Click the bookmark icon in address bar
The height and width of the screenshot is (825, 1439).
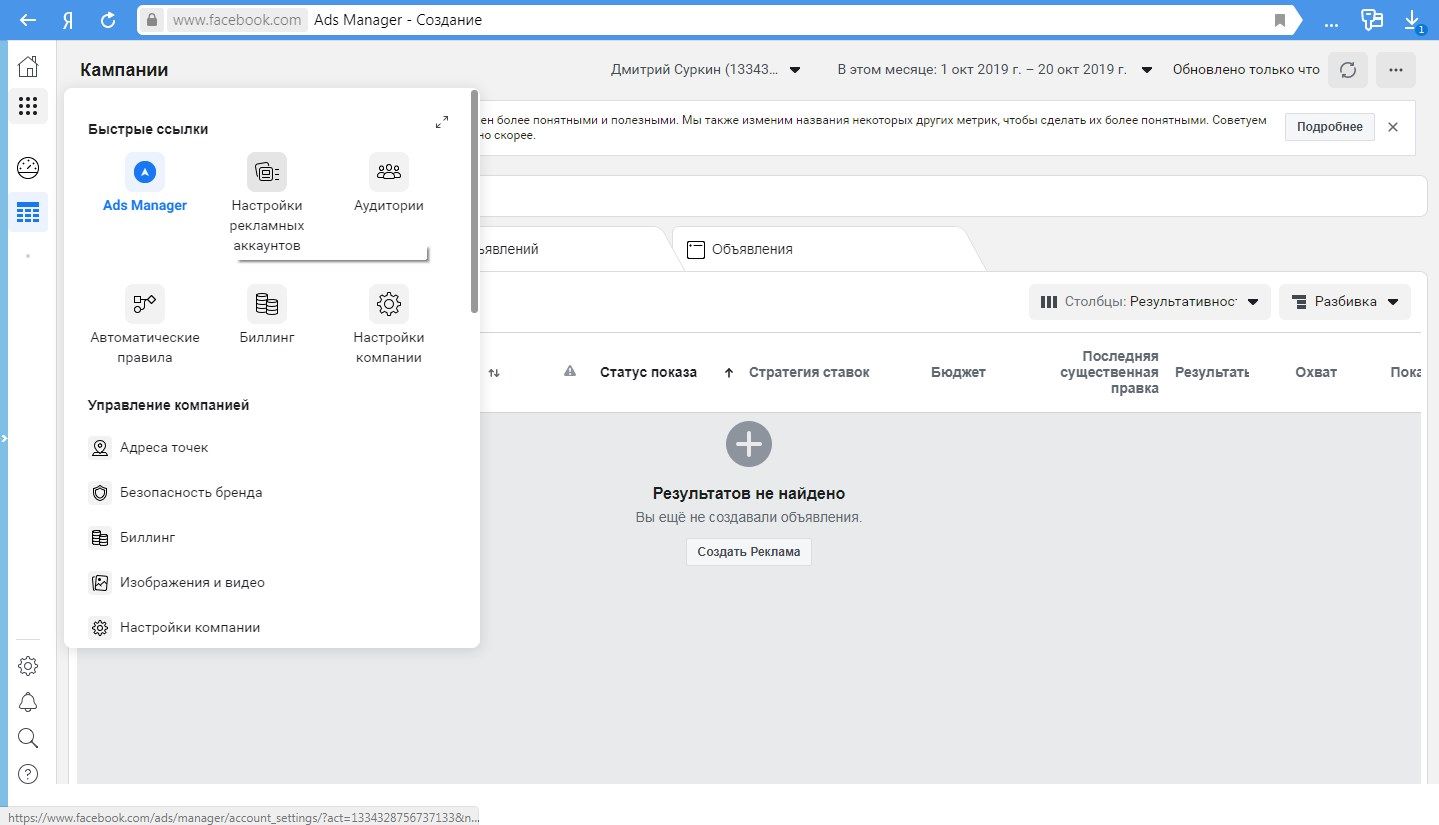point(1279,20)
